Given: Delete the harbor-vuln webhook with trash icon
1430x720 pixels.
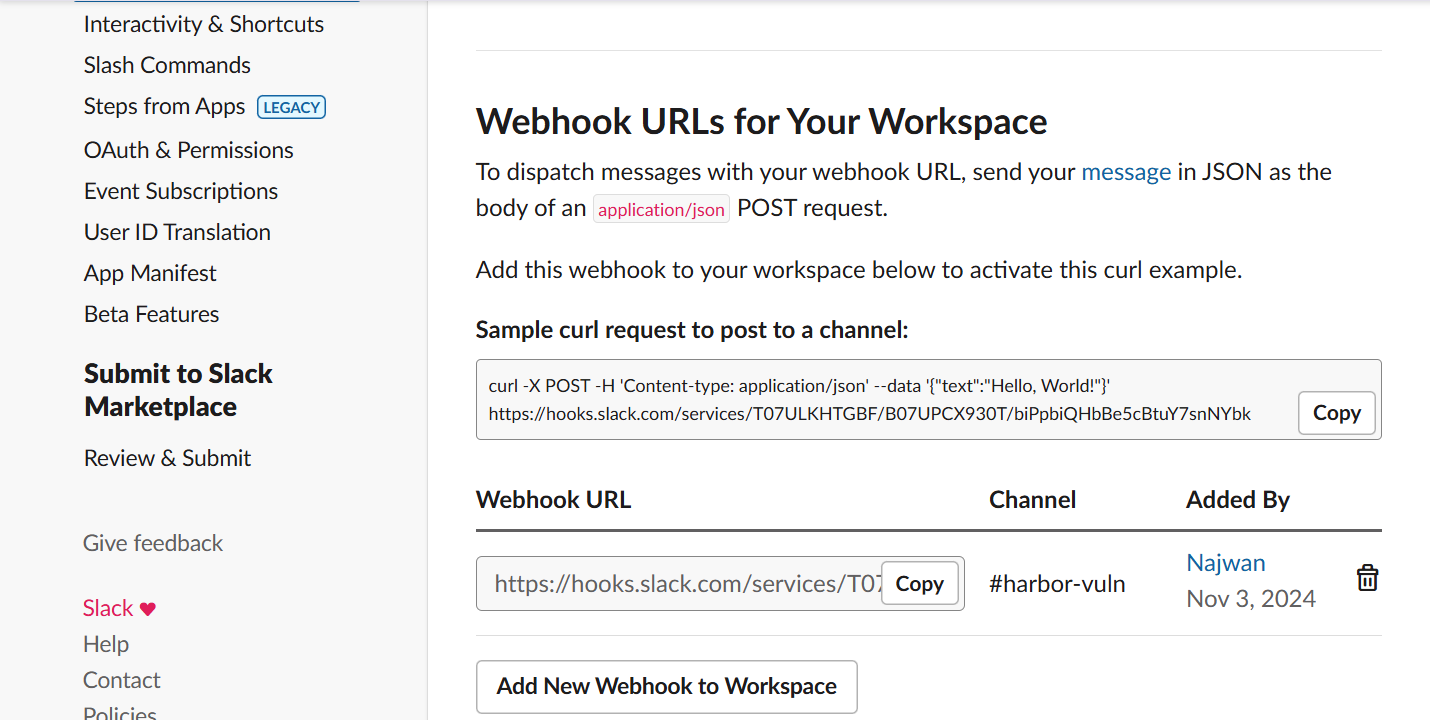Looking at the screenshot, I should [x=1367, y=578].
